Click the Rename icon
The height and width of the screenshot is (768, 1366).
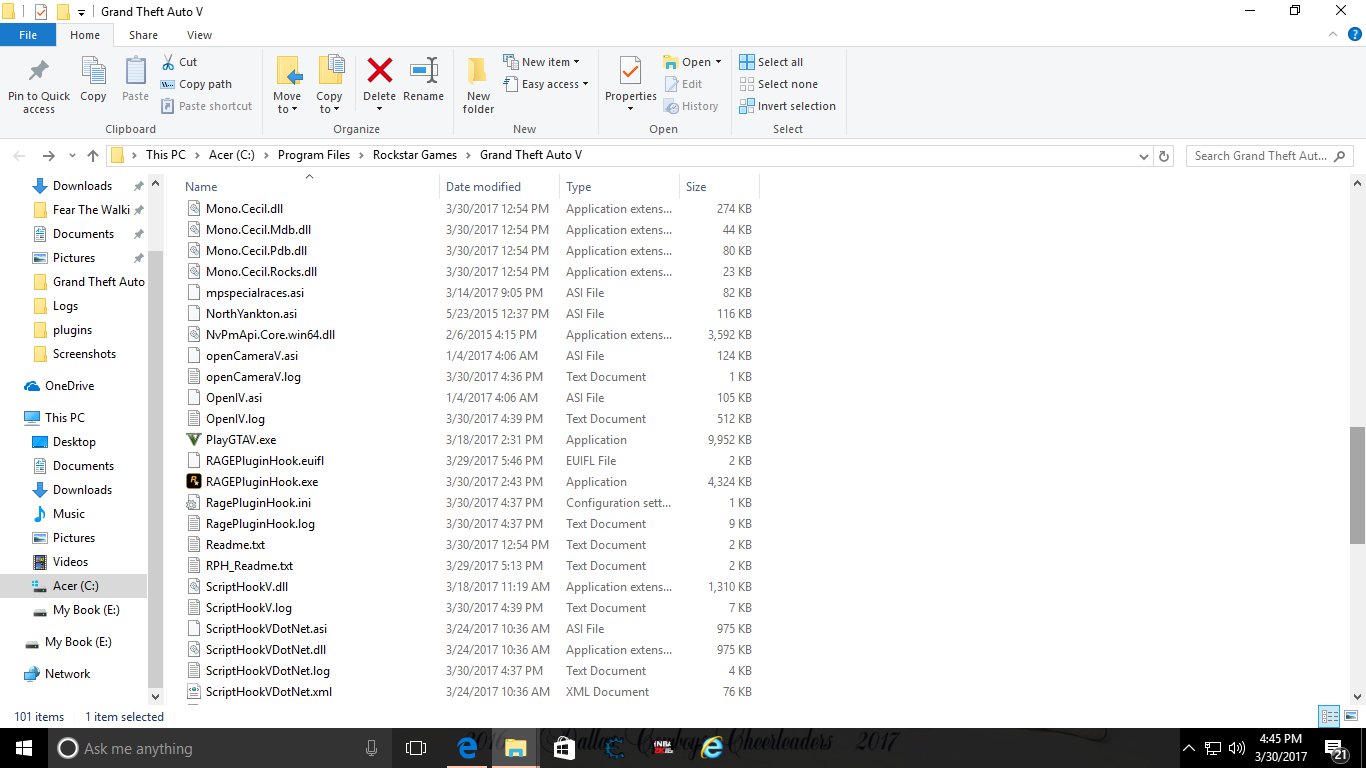424,71
